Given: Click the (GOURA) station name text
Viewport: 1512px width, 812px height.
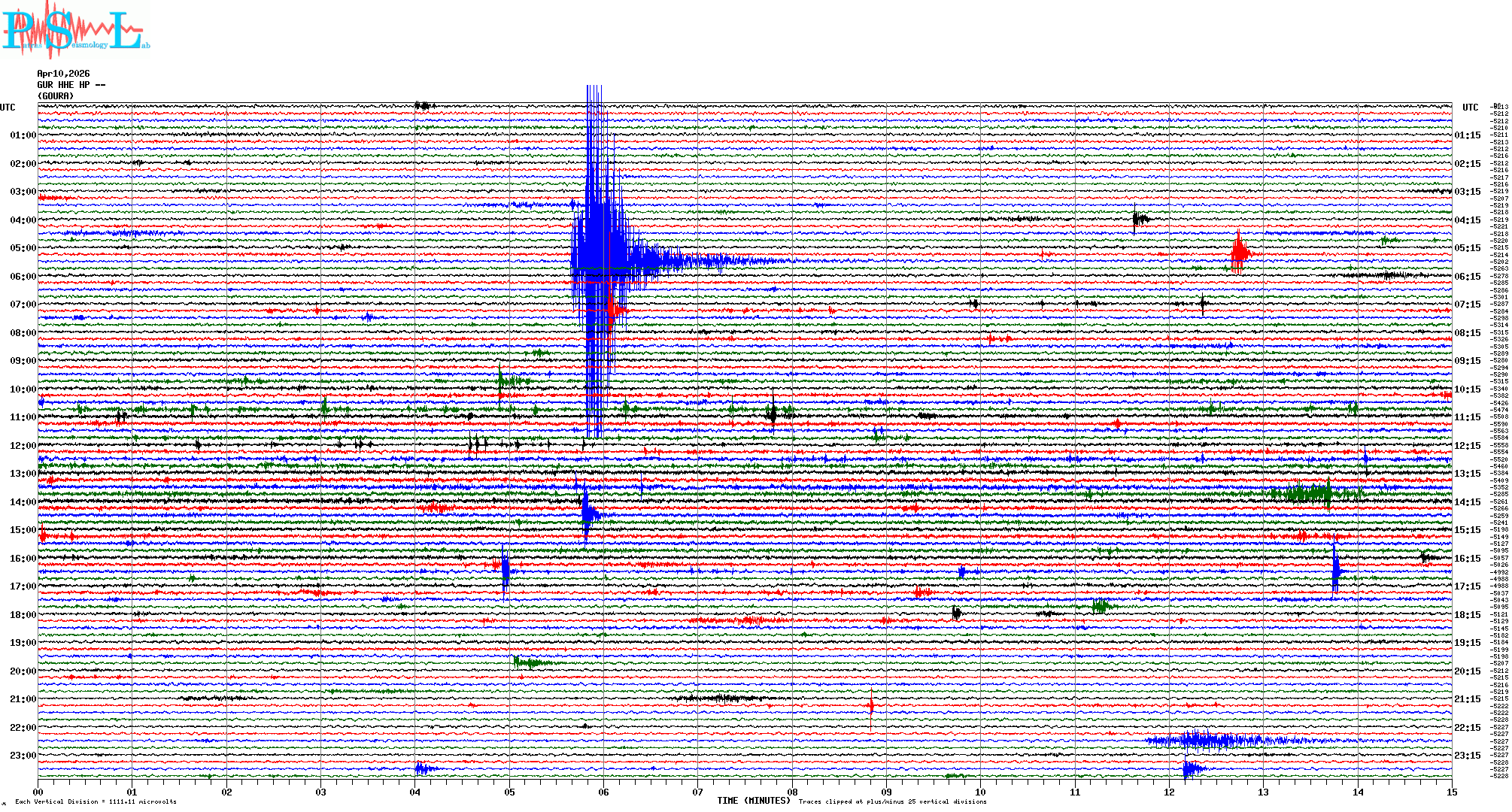Looking at the screenshot, I should [x=56, y=96].
